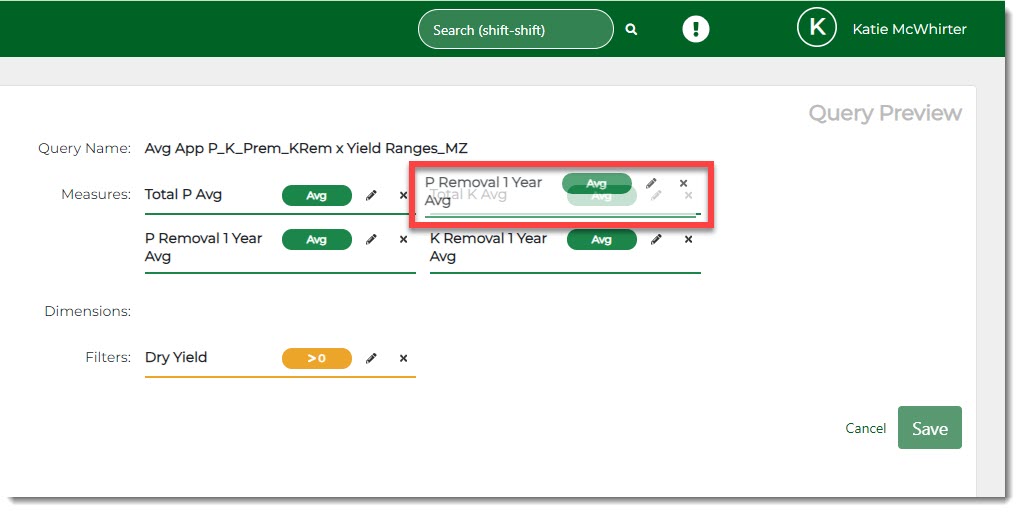The image size is (1020, 512).
Task: Save the query
Action: (x=929, y=428)
